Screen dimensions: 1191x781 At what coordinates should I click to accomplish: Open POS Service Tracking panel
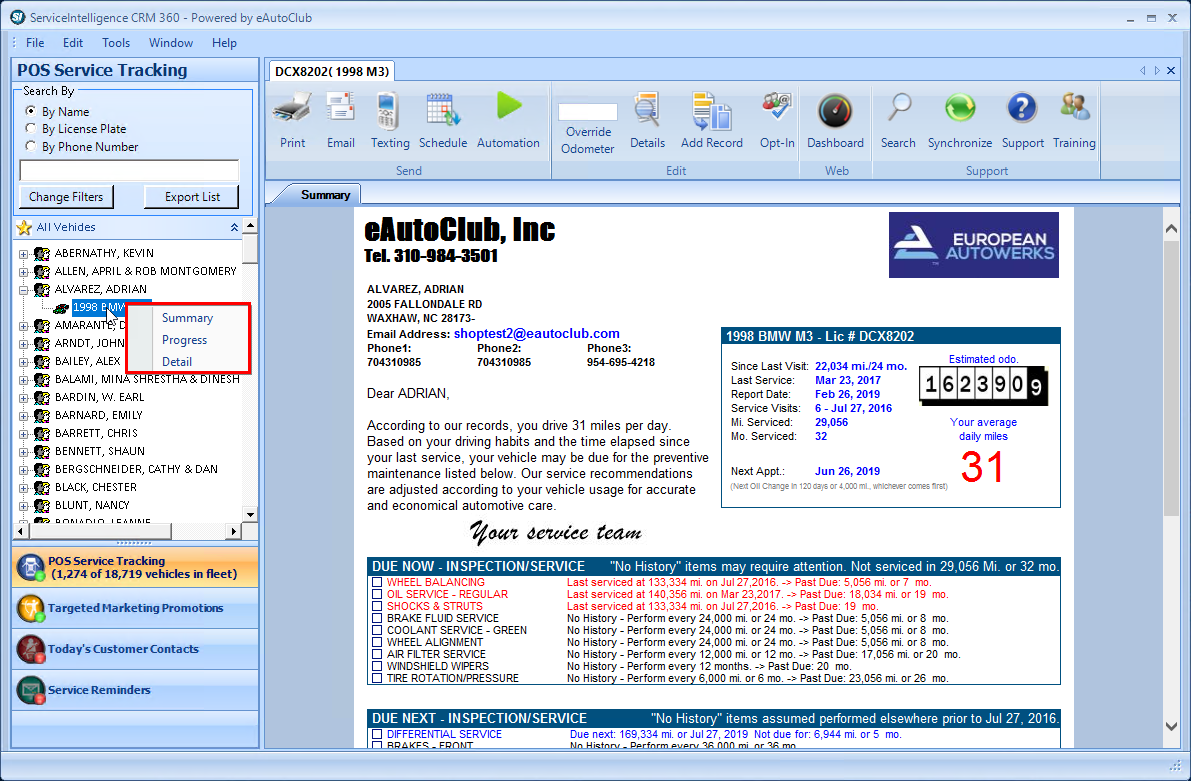click(135, 568)
